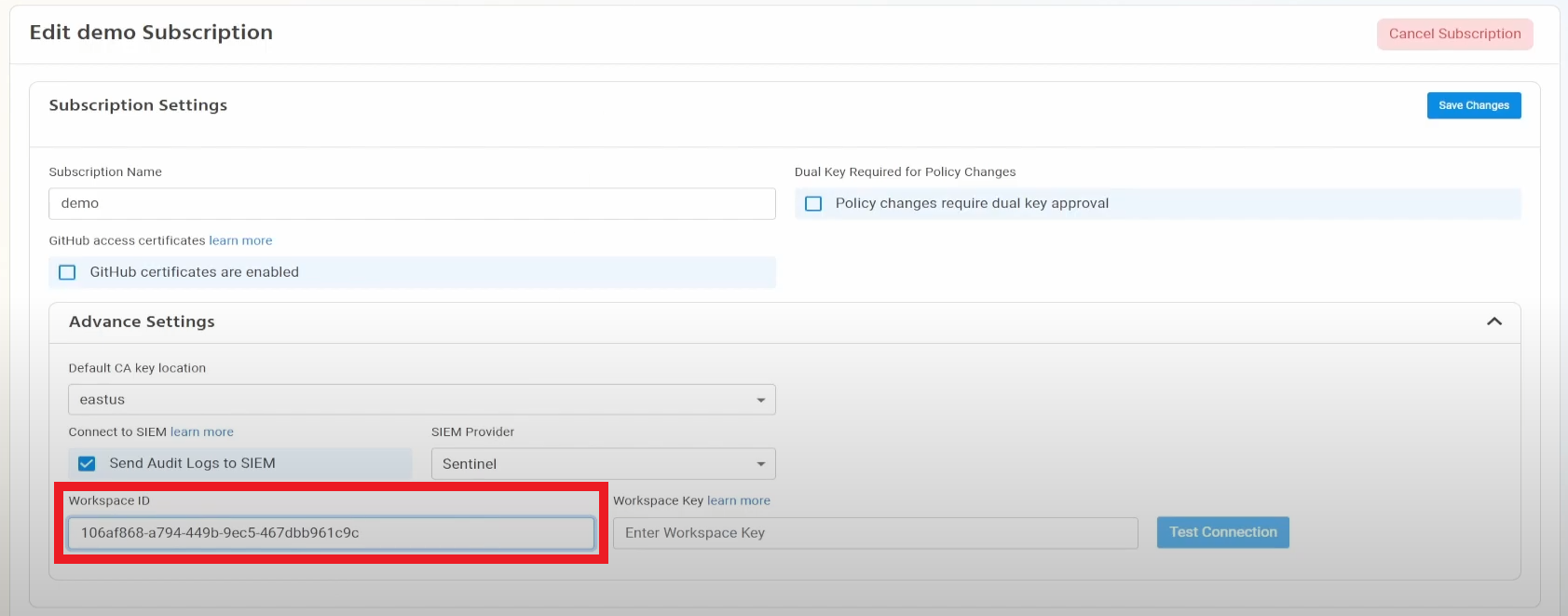This screenshot has width=1568, height=616.
Task: Open GitHub access certificates learn more link
Action: click(240, 240)
